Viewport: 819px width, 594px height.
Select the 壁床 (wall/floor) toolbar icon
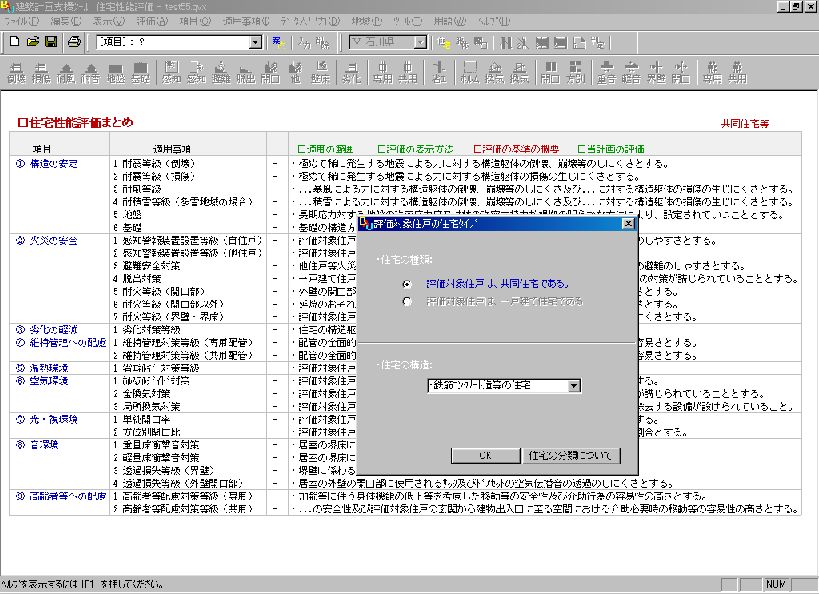pos(321,73)
